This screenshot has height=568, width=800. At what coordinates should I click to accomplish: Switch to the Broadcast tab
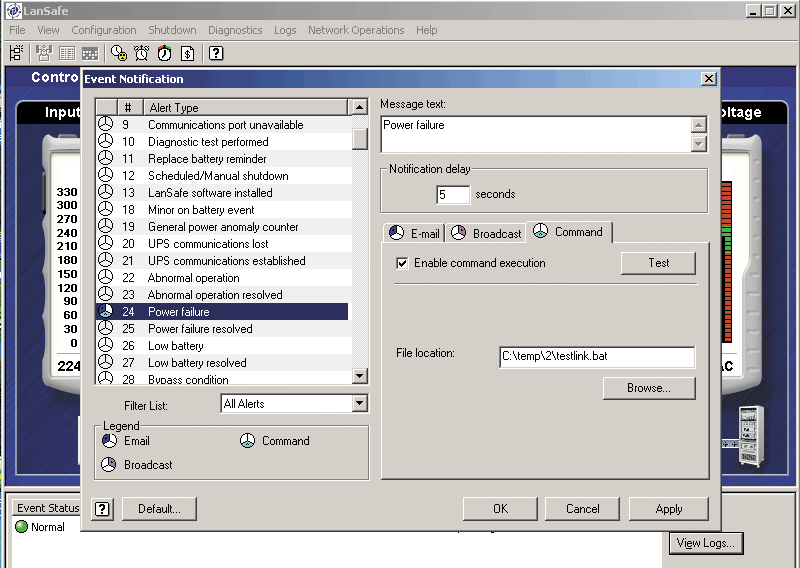[486, 233]
